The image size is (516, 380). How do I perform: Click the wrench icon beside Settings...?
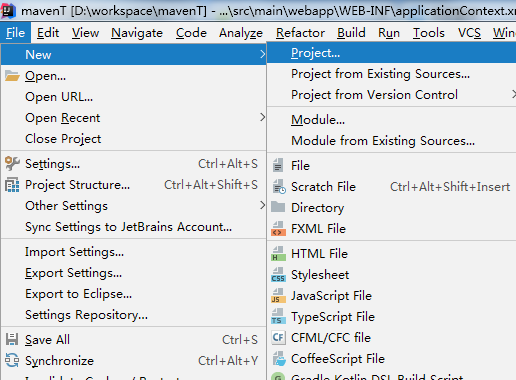coord(12,163)
